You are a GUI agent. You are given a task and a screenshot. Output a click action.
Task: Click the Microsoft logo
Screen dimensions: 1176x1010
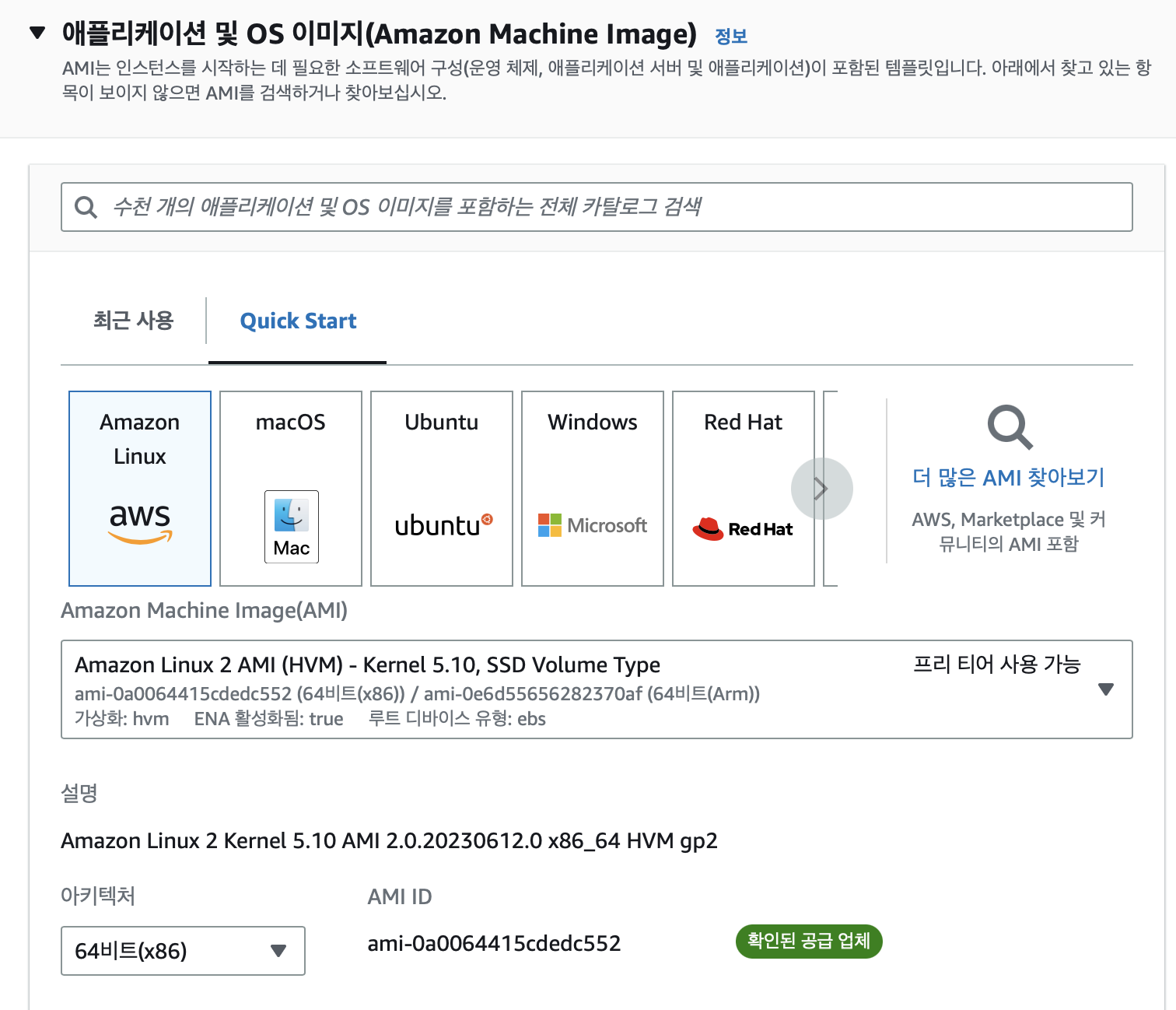coord(593,525)
